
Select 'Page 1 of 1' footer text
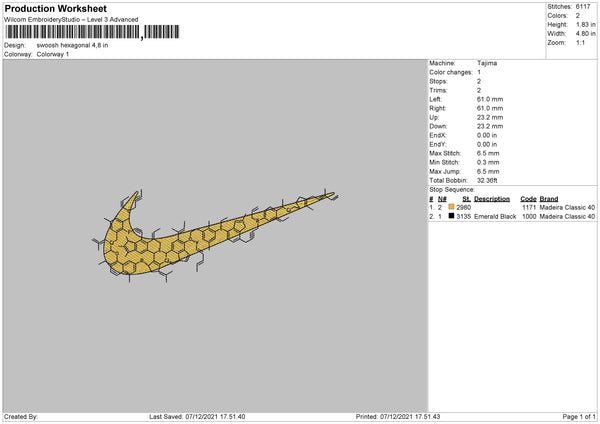point(579,417)
